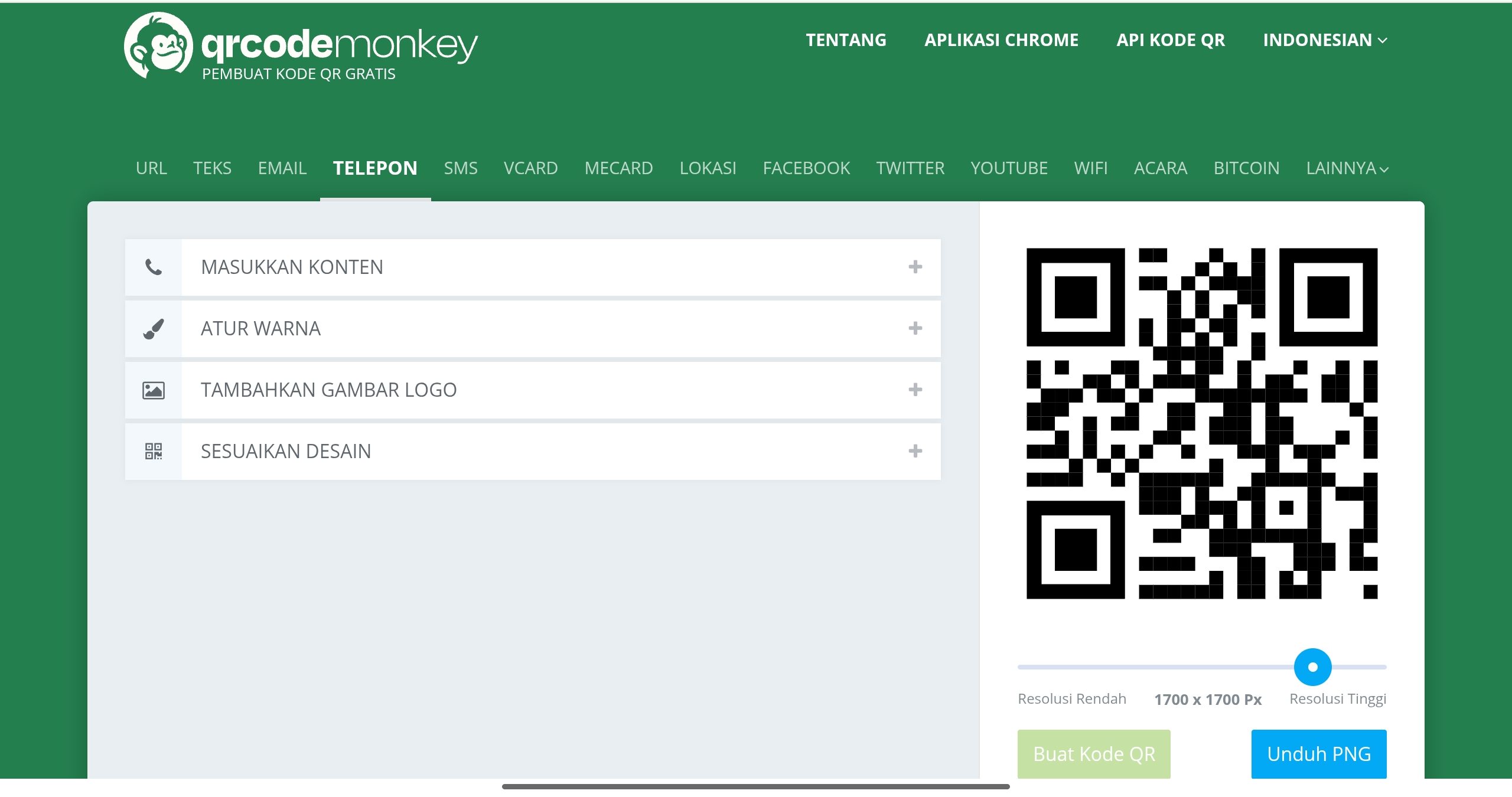The image size is (1512, 797).
Task: Click the Resolusi Tinggi label
Action: tap(1338, 699)
